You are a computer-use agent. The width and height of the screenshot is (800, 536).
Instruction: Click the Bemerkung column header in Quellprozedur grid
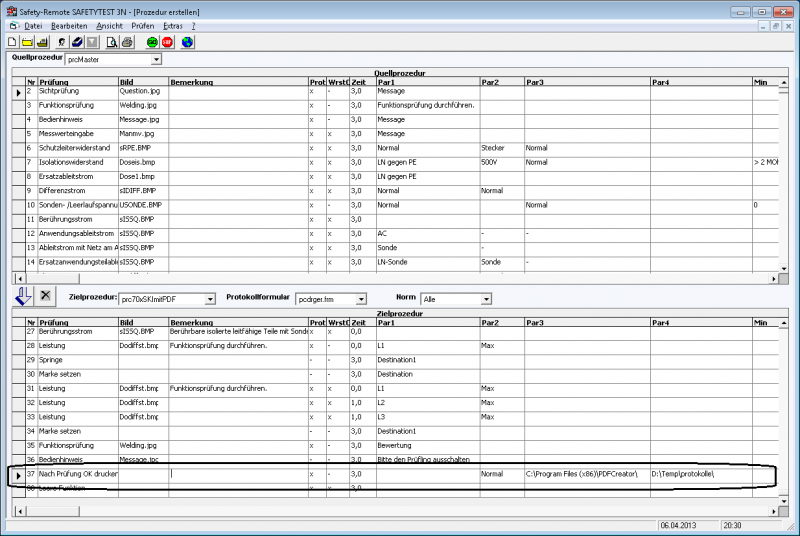pos(238,82)
